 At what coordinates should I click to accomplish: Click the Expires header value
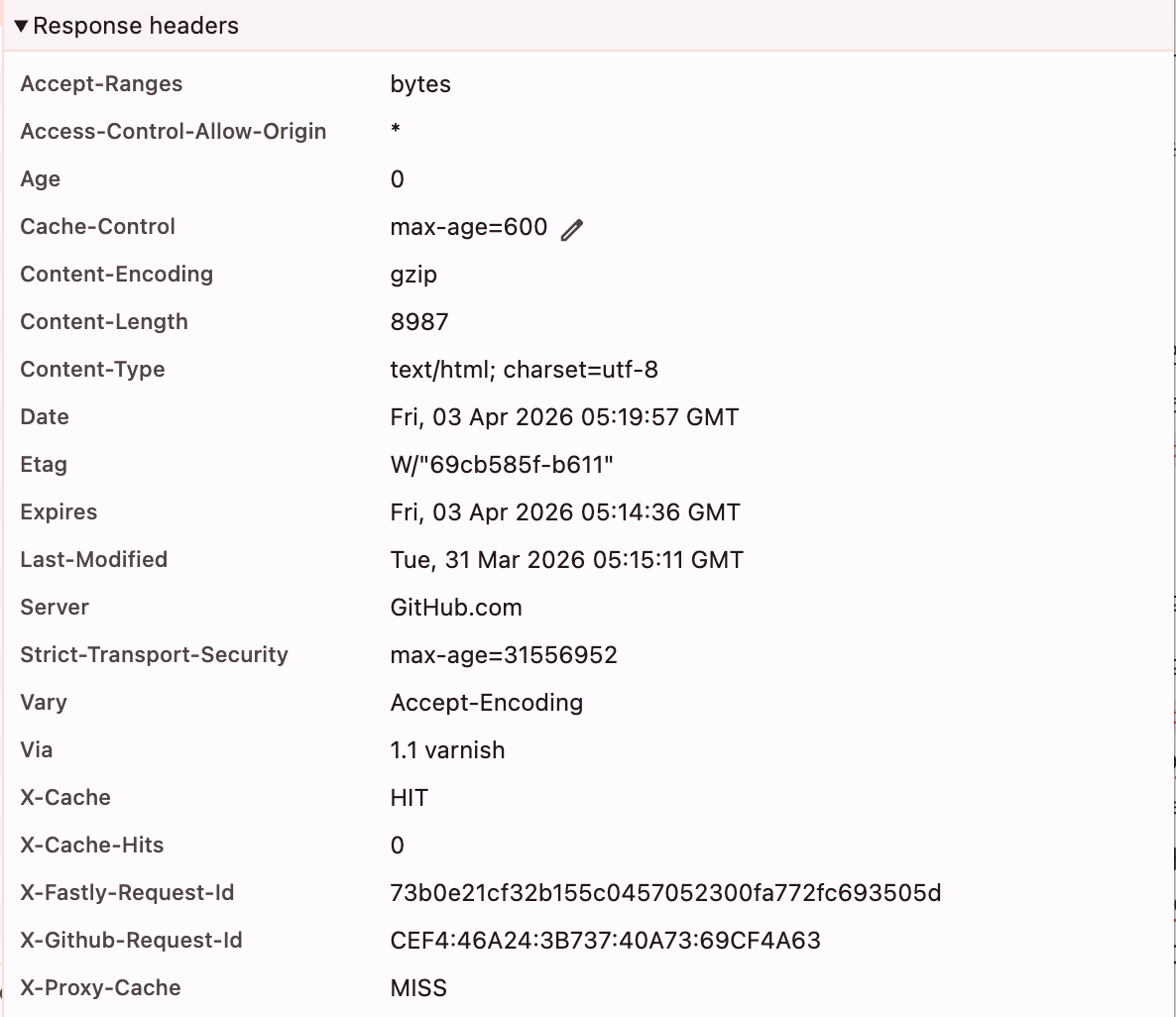coord(565,512)
